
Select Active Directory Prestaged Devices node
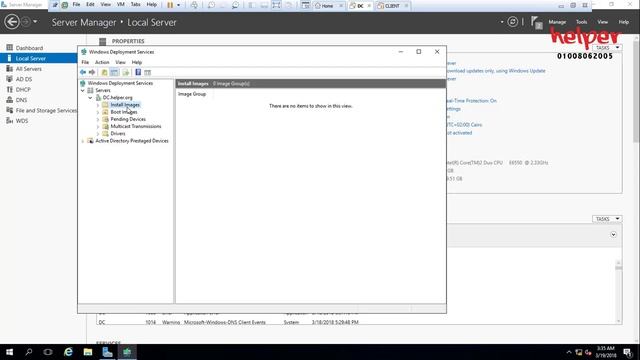[132, 141]
